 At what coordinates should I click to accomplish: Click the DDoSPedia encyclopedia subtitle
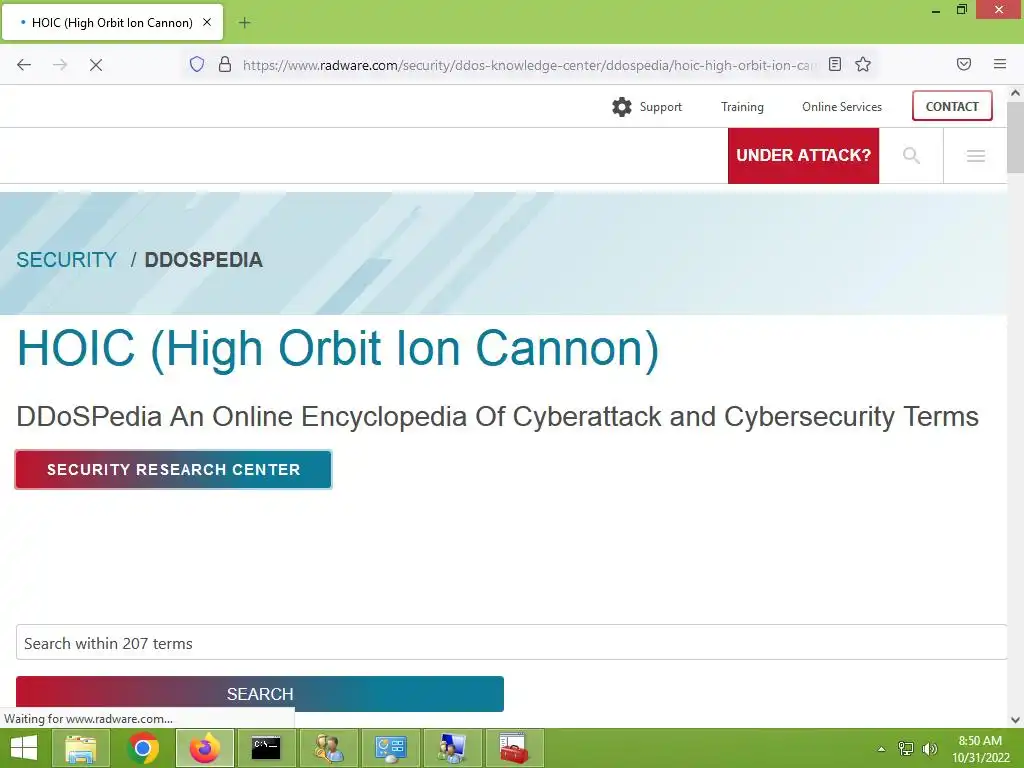pyautogui.click(x=497, y=417)
